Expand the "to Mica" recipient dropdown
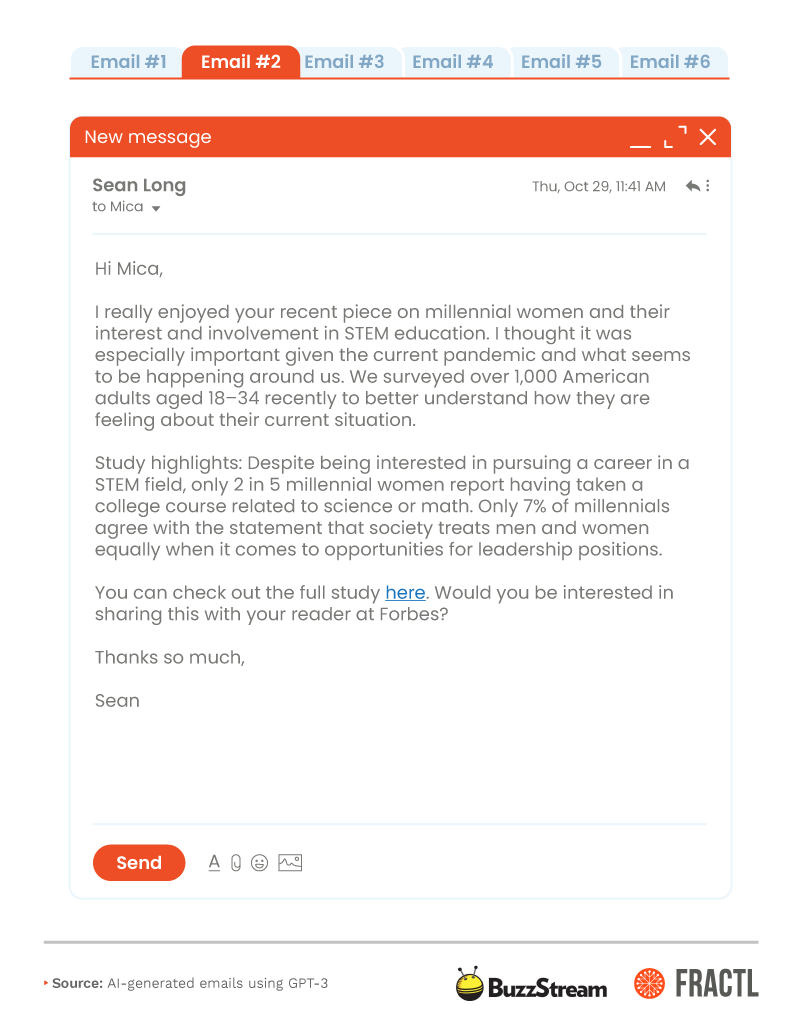This screenshot has height=1022, width=801. point(155,208)
